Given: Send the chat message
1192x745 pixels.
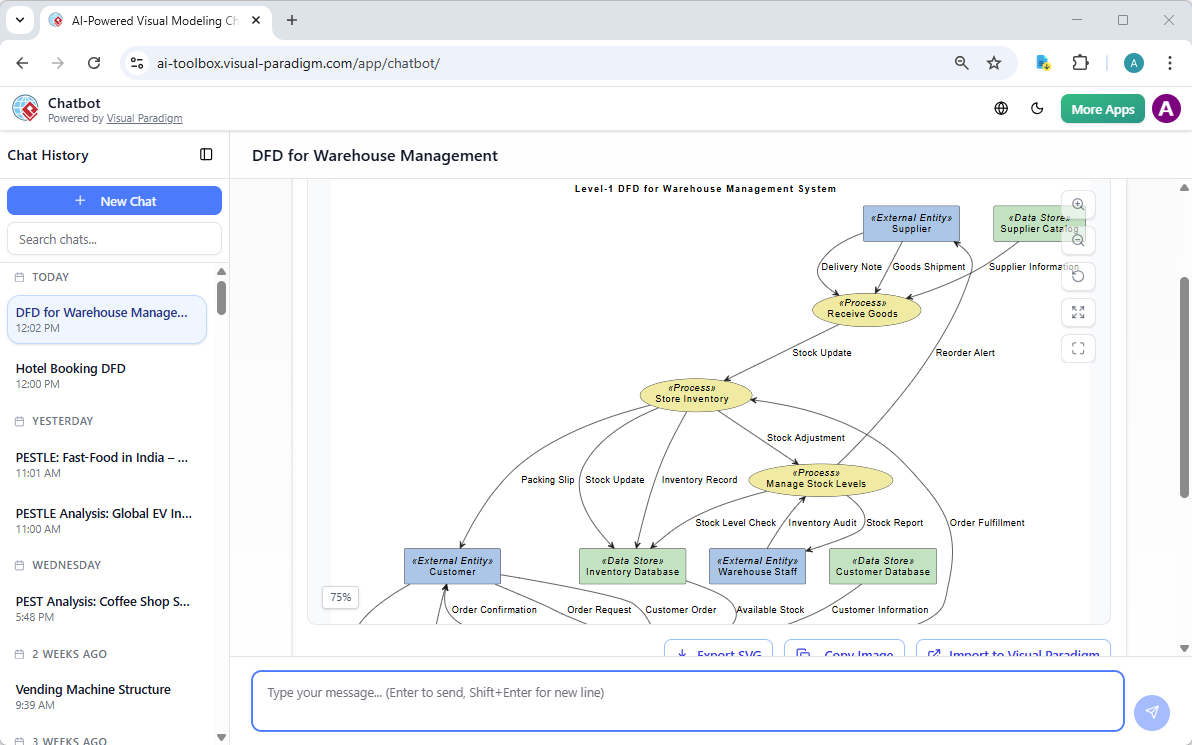Looking at the screenshot, I should pos(1152,712).
